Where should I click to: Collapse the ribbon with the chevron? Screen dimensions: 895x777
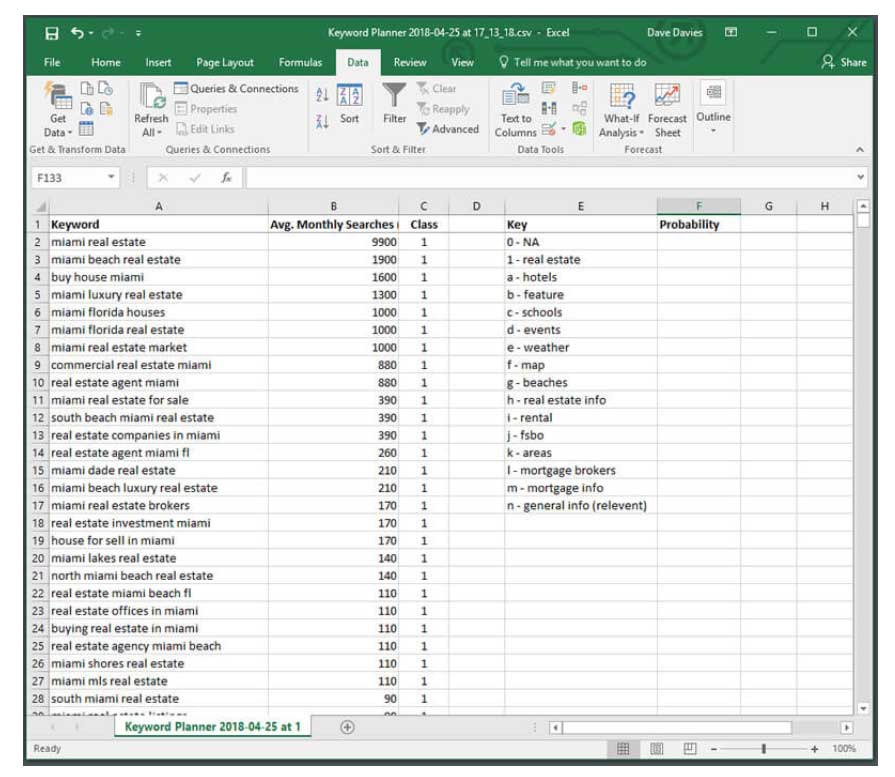pyautogui.click(x=860, y=150)
